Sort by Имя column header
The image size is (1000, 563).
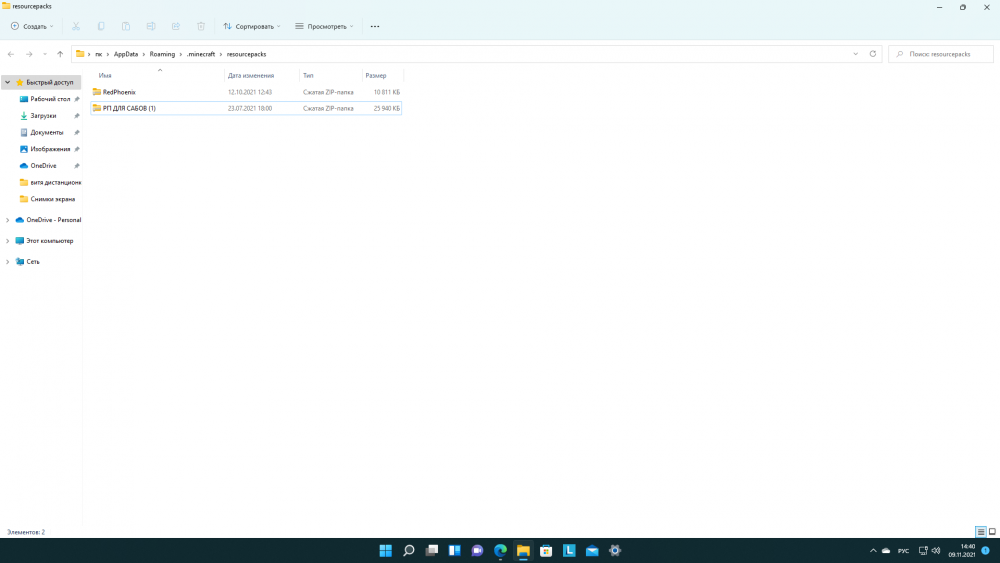(159, 75)
